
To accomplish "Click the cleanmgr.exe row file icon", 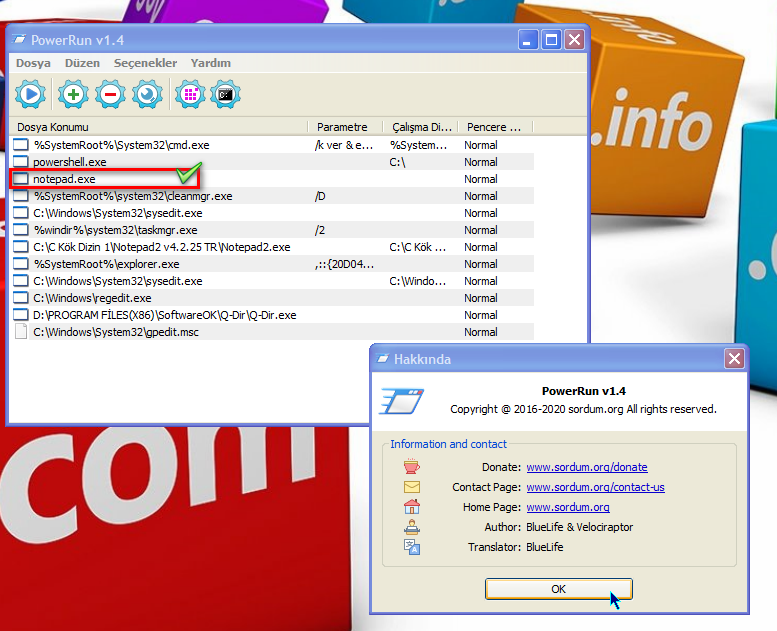I will [x=21, y=196].
